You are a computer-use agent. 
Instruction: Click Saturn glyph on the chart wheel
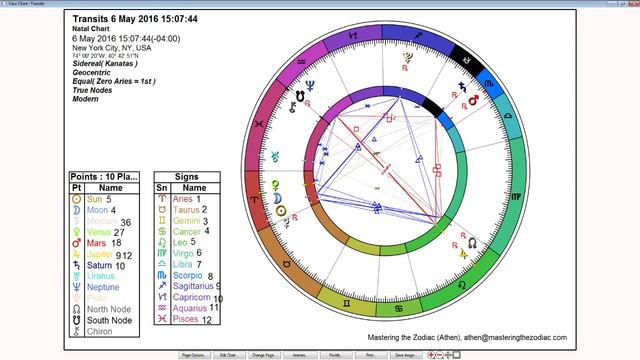(x=462, y=87)
